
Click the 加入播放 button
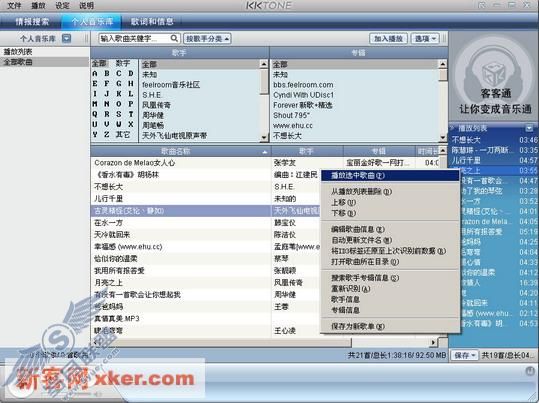tap(388, 39)
